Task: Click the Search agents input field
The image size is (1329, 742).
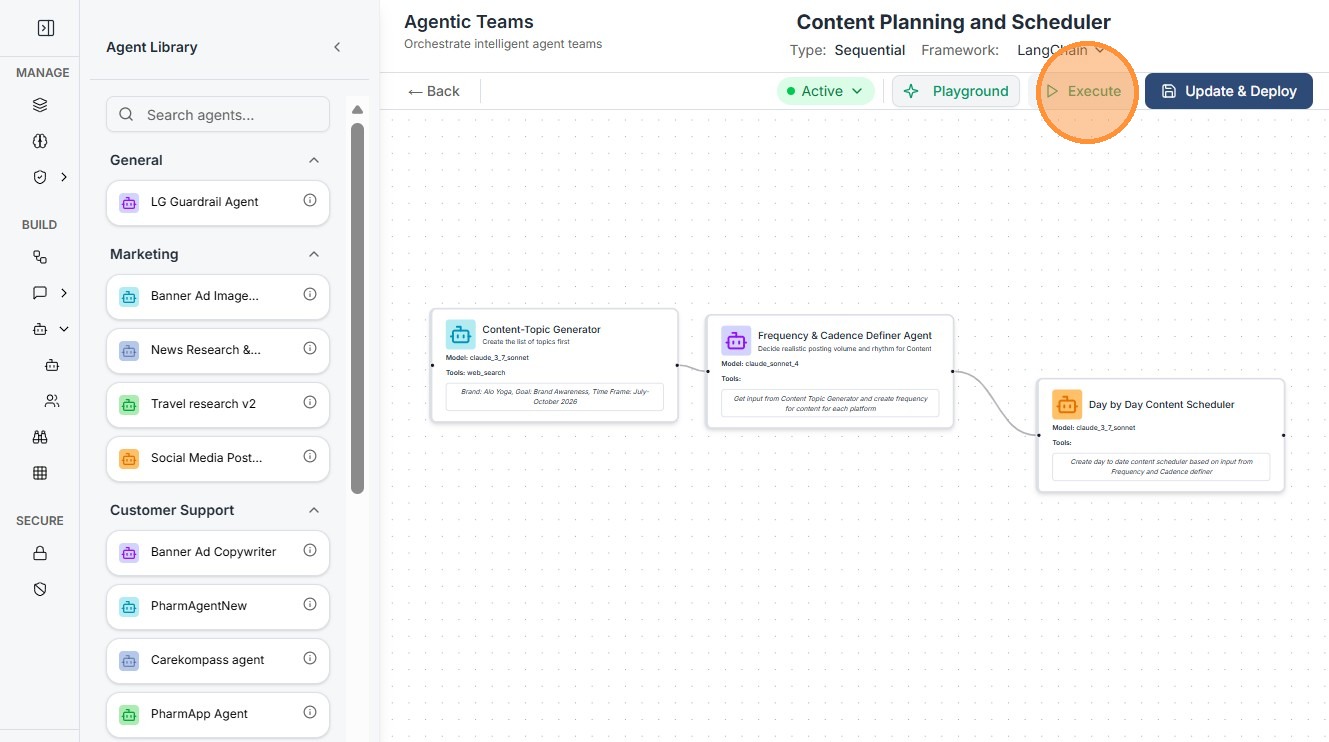Action: pos(230,115)
